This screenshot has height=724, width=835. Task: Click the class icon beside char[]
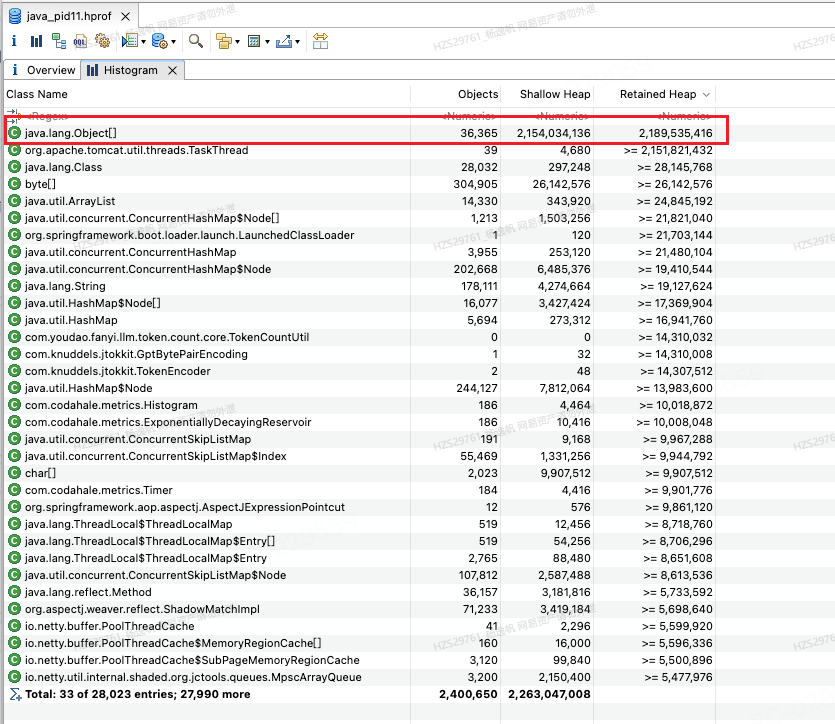(14, 473)
